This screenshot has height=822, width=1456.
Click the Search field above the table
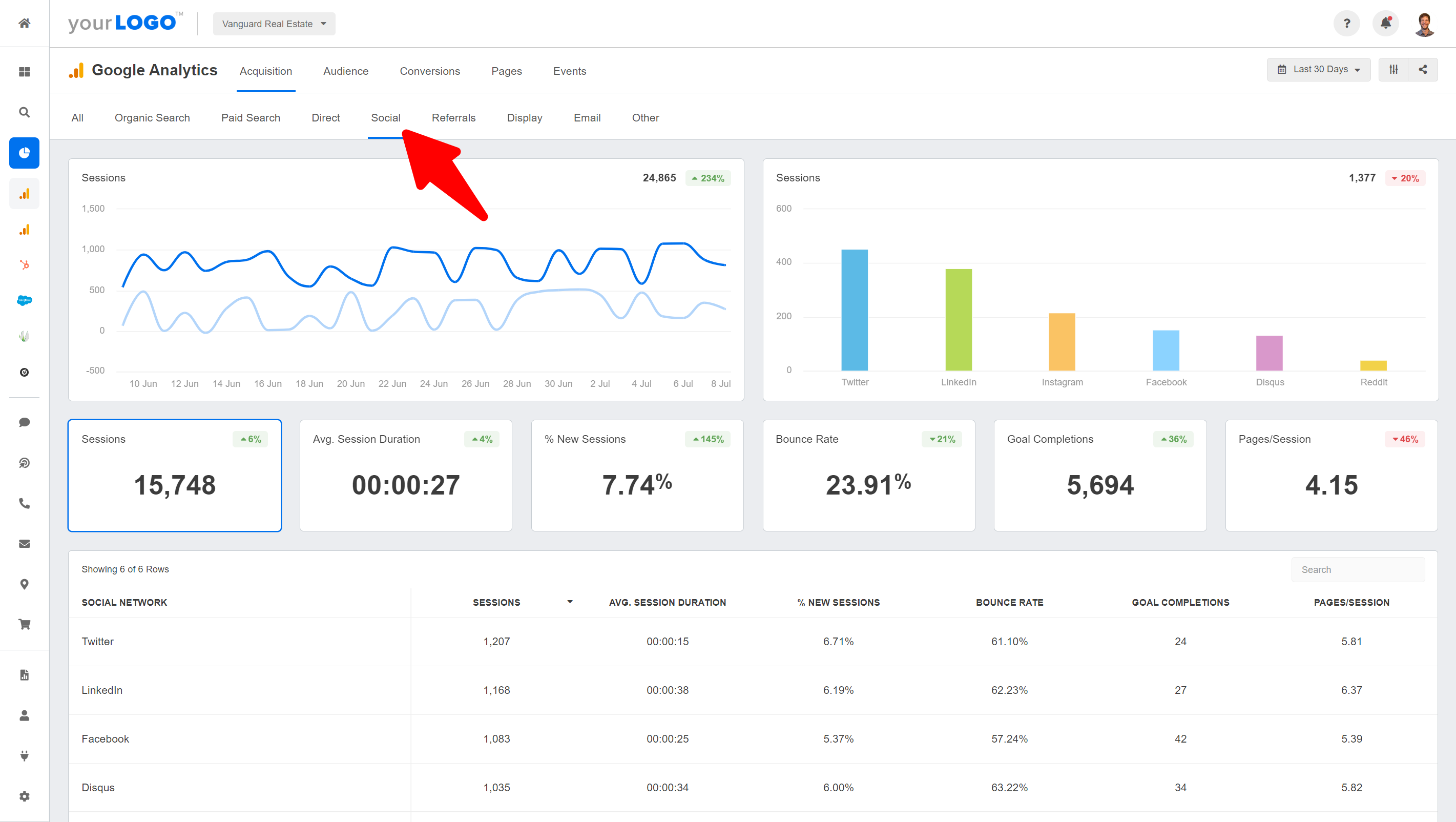(1358, 569)
